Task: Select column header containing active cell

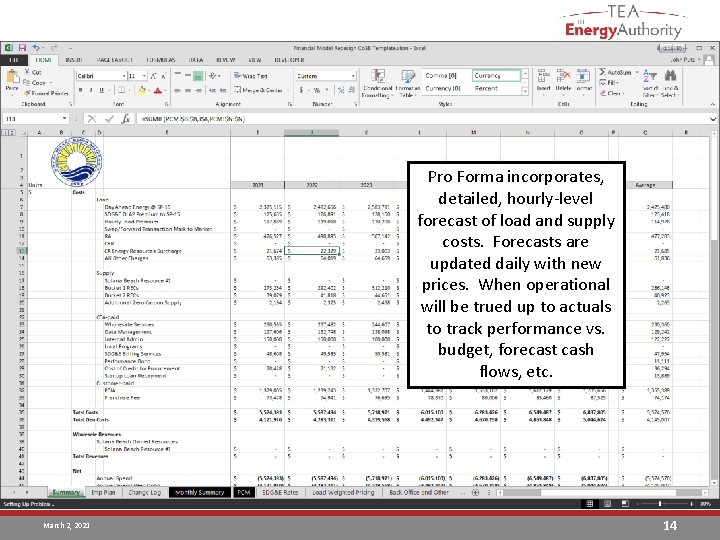Action: tap(311, 133)
